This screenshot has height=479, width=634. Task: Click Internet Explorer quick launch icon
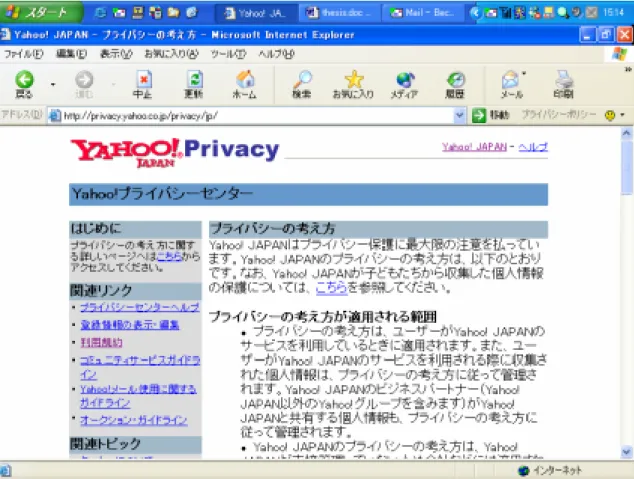[x=100, y=13]
